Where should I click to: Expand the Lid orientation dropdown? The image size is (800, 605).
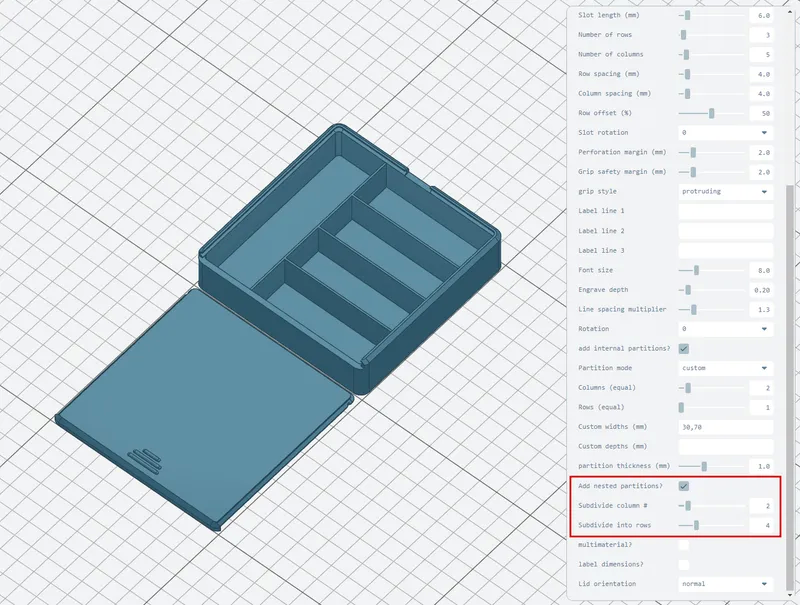725,584
